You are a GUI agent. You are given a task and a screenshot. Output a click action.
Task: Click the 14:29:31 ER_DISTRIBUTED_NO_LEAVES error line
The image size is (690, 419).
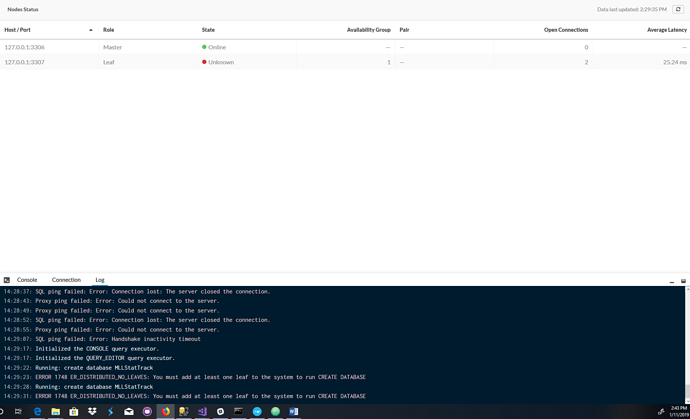(x=185, y=396)
